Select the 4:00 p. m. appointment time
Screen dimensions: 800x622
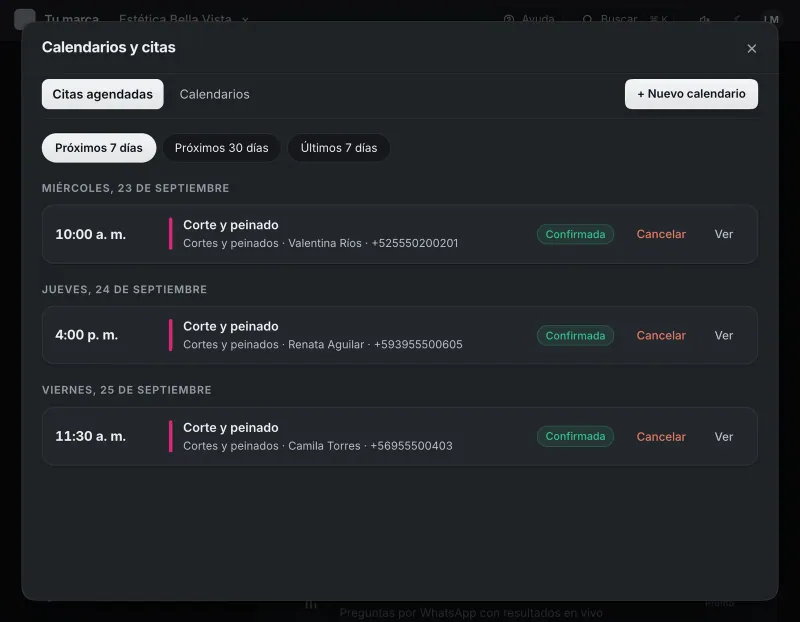tap(86, 335)
